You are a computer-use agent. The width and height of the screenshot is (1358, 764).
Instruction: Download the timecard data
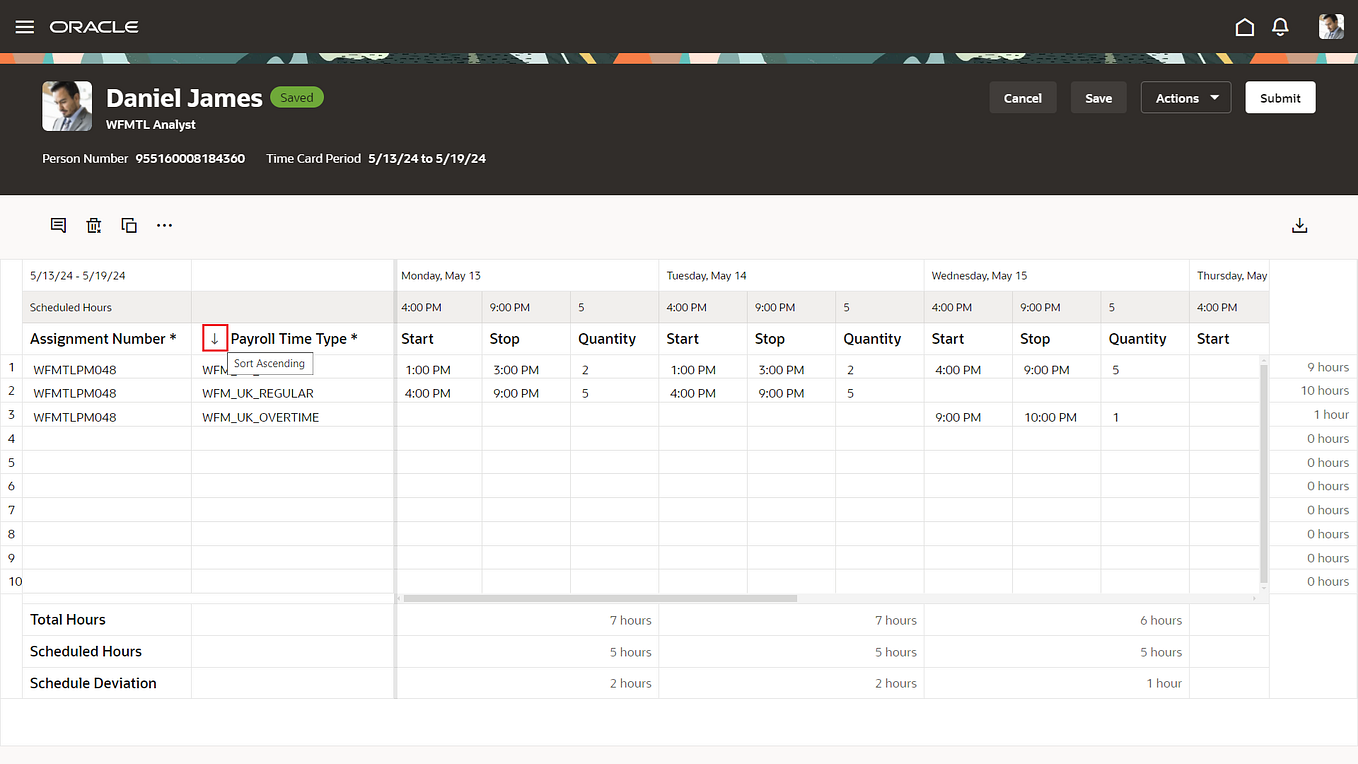[x=1299, y=225]
